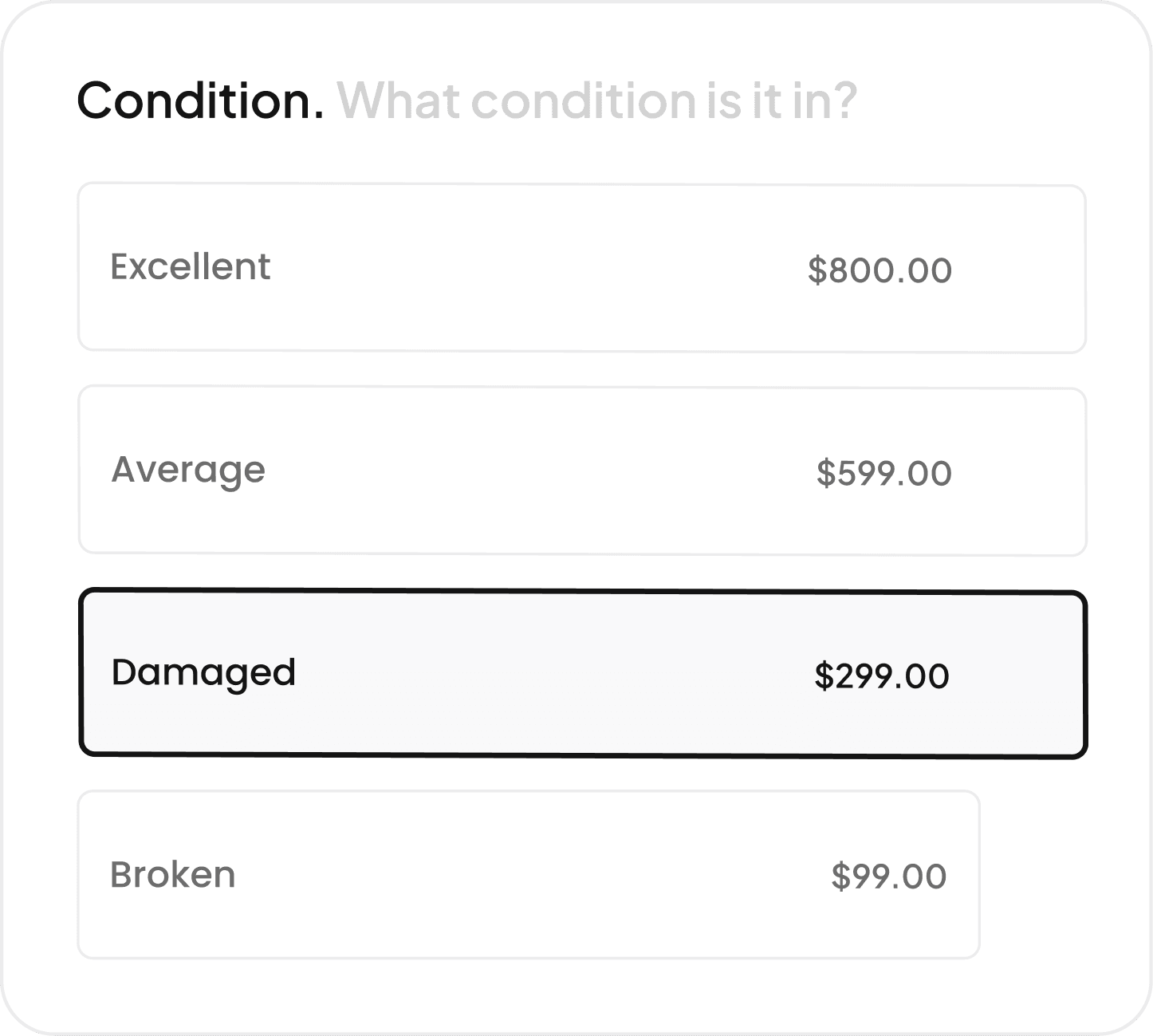Switch the condition from Damaged to Excellent
Screen dimensions: 1153x1036
[x=582, y=268]
